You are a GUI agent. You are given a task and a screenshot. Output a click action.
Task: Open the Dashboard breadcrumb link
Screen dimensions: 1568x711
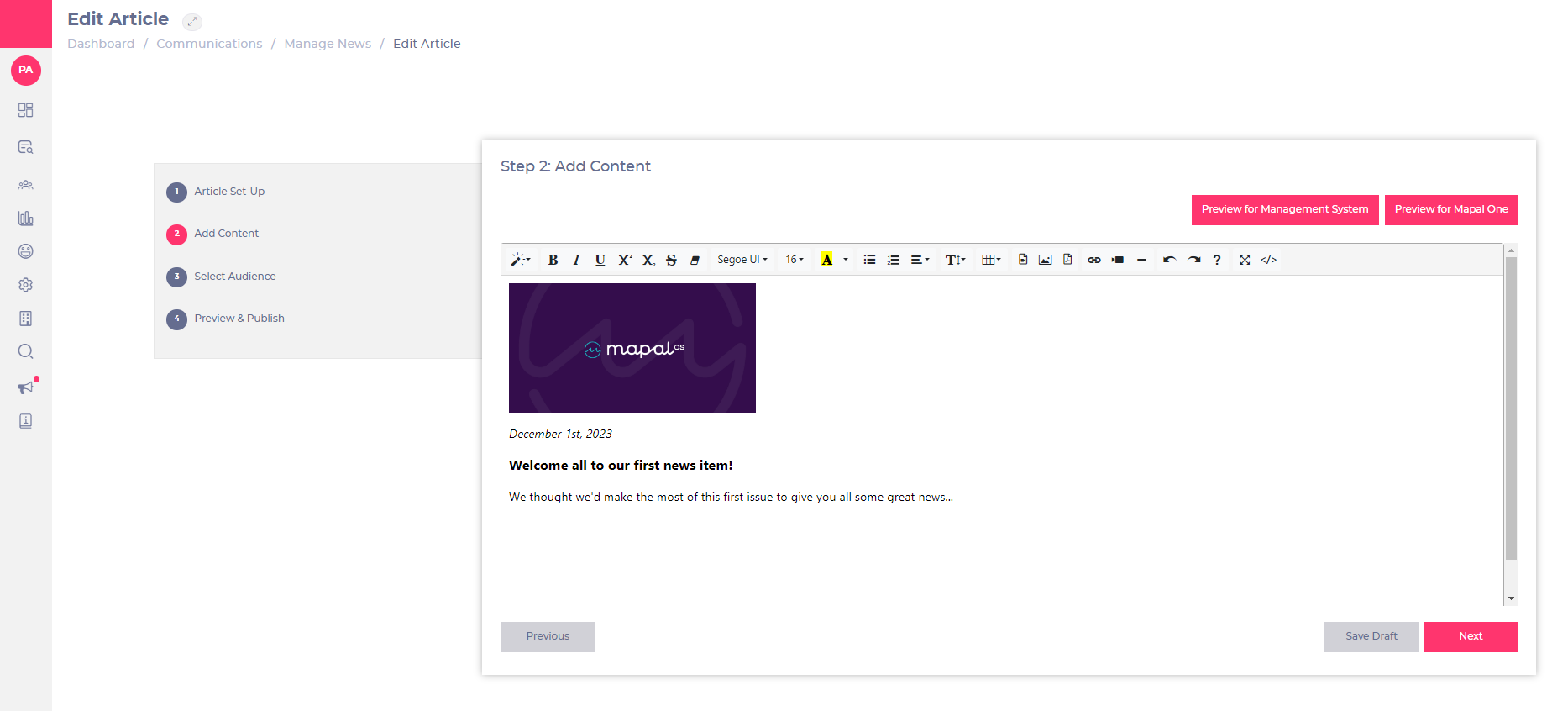(101, 44)
